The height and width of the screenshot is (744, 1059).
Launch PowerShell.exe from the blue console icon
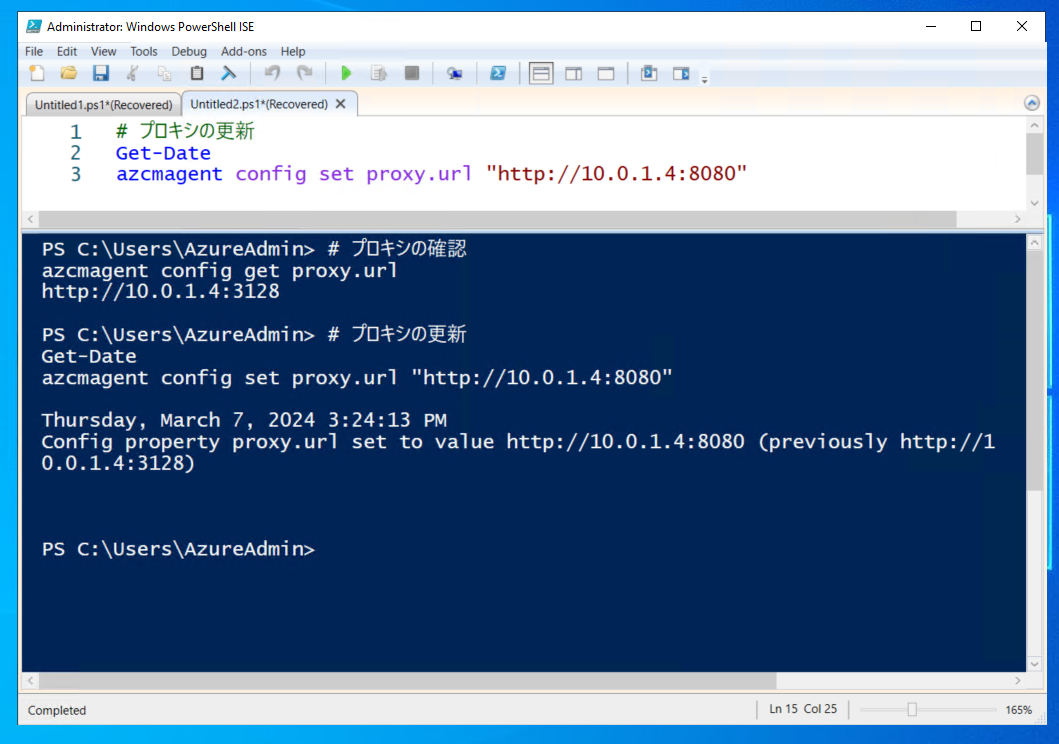point(497,73)
